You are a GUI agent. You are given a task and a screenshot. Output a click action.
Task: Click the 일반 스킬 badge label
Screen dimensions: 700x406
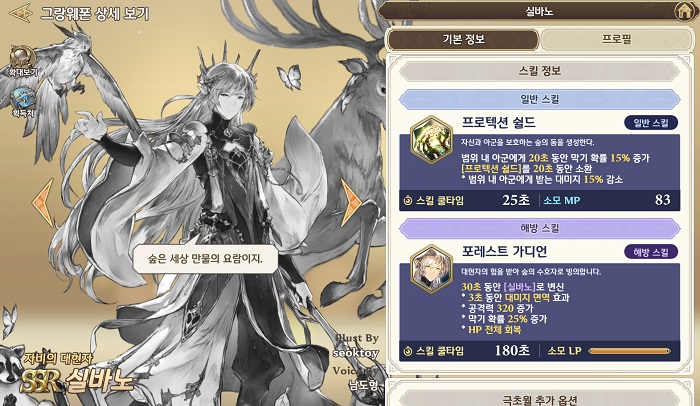pyautogui.click(x=651, y=123)
